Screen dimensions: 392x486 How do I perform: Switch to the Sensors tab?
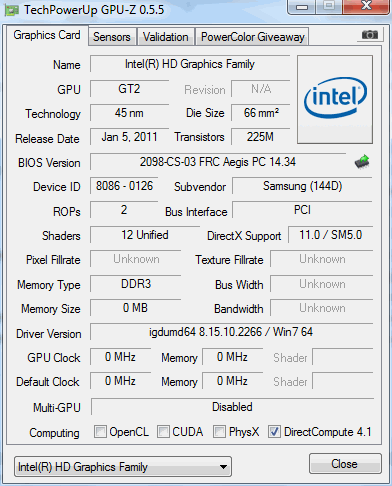pyautogui.click(x=112, y=37)
